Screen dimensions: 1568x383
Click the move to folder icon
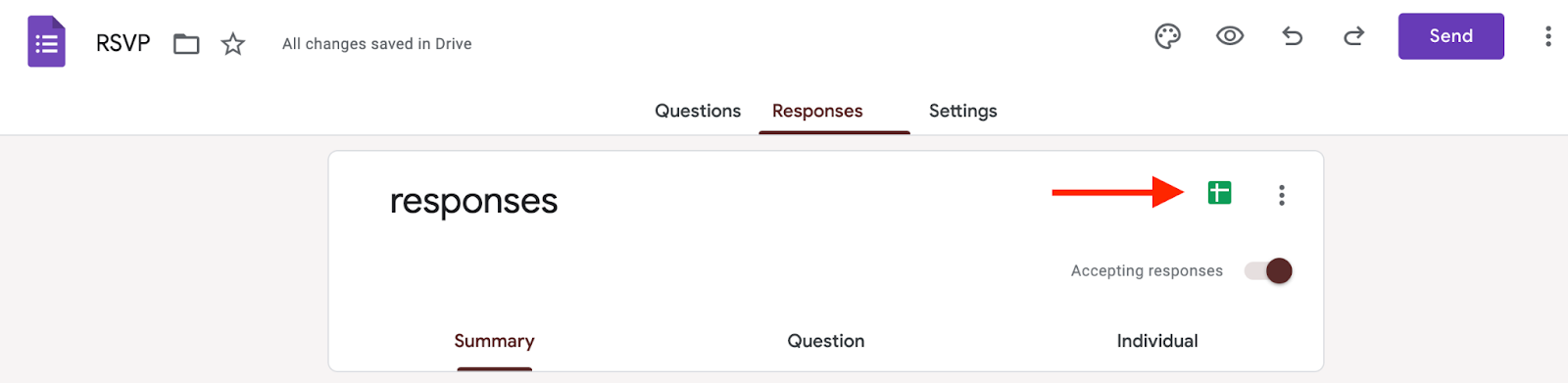[x=186, y=44]
